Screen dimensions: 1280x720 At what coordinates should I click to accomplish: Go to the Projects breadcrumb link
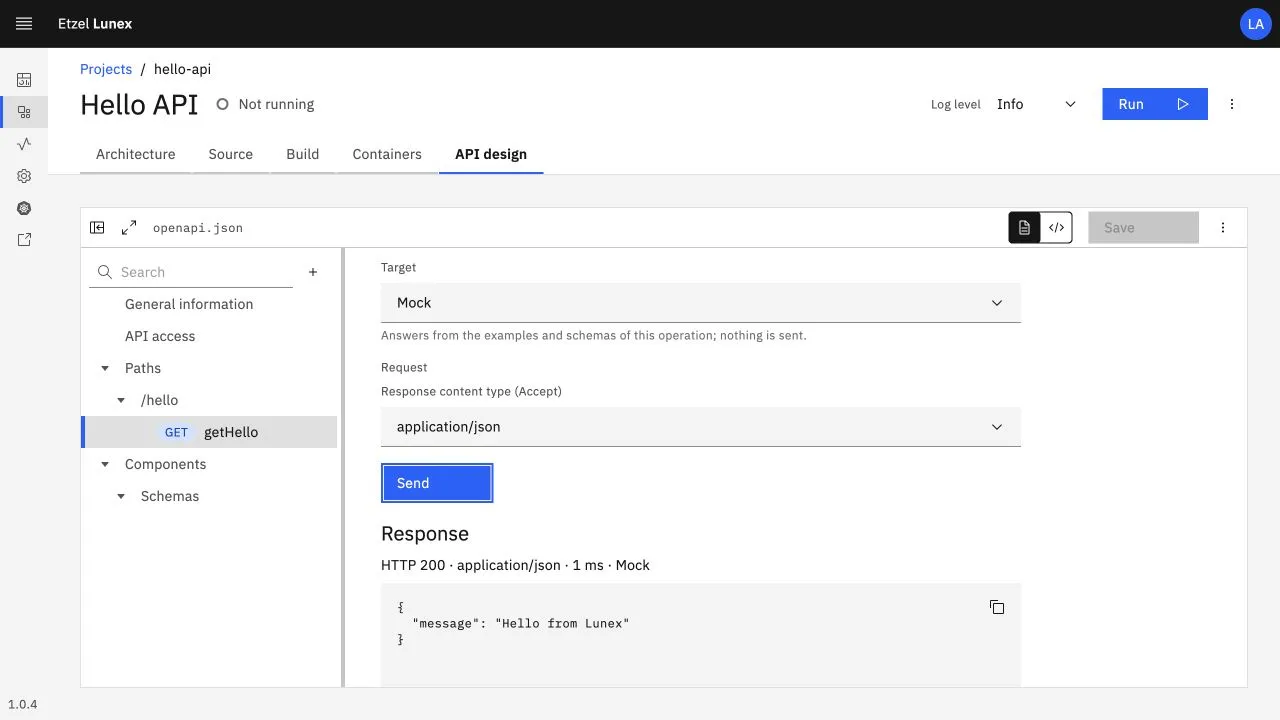point(106,69)
